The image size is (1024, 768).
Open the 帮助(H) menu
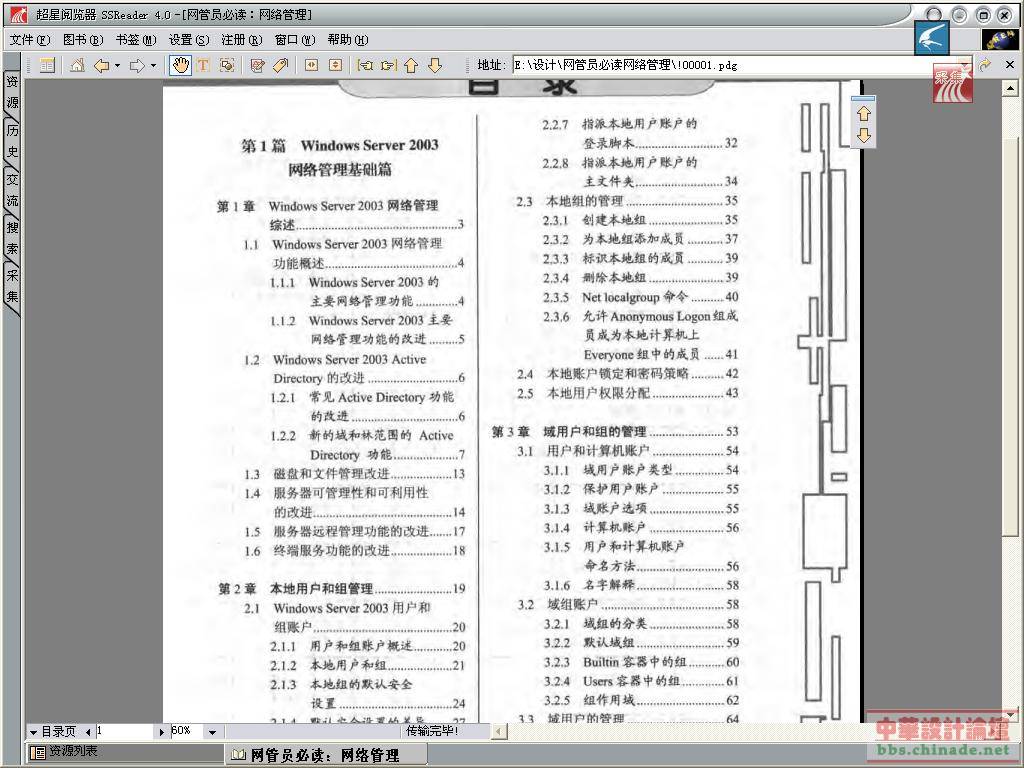point(347,40)
